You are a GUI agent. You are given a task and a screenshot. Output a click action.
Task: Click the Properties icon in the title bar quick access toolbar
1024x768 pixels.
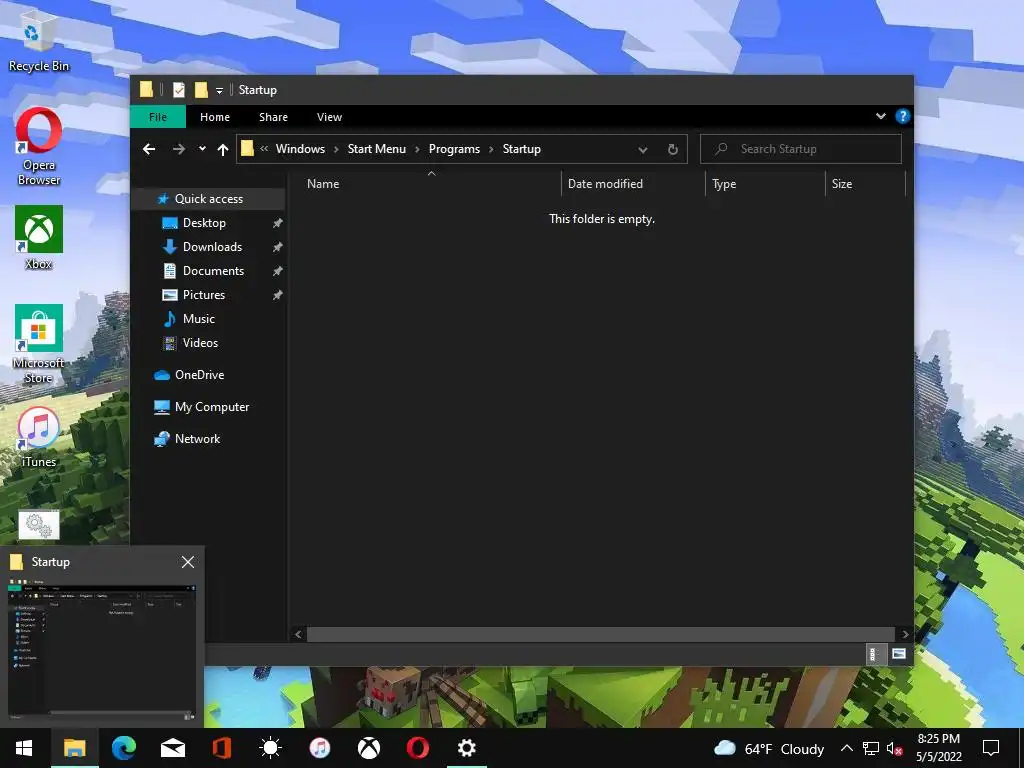[x=178, y=90]
